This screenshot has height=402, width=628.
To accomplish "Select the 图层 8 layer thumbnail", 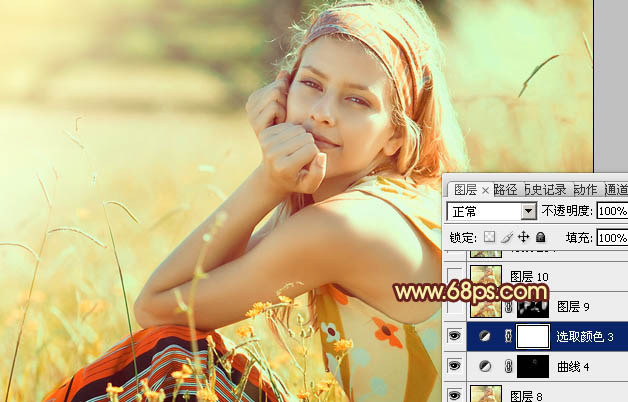I will [x=486, y=394].
